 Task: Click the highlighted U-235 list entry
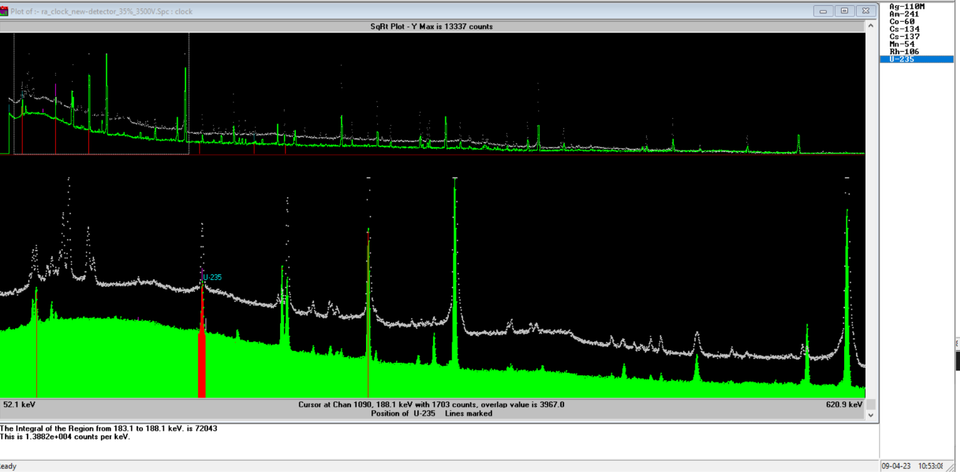(x=903, y=60)
